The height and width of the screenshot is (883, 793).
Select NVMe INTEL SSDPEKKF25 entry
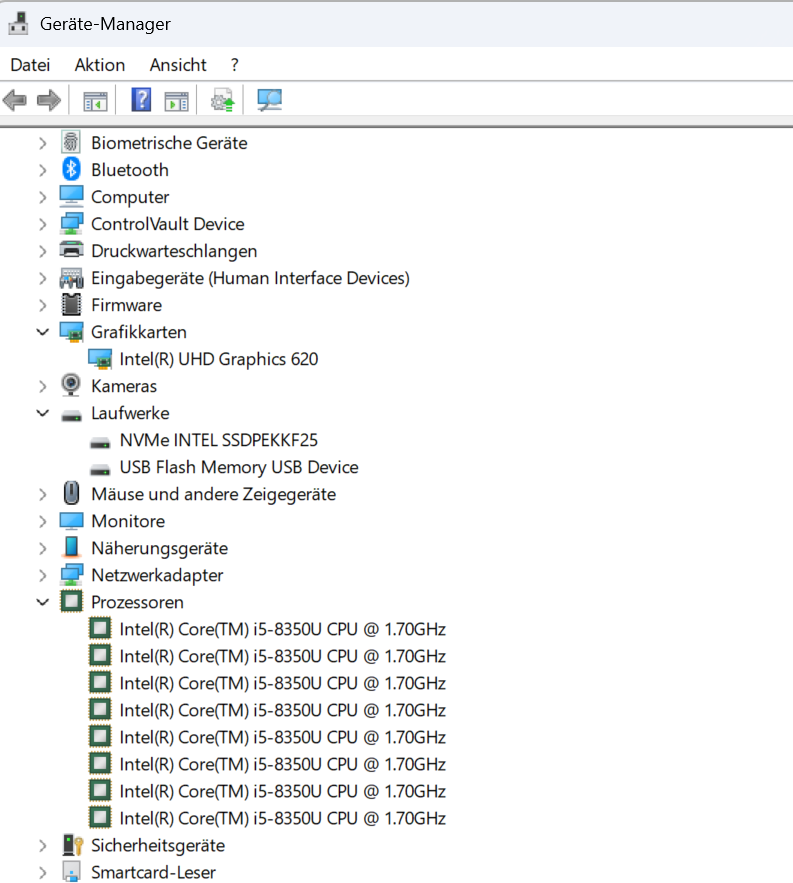tap(219, 440)
